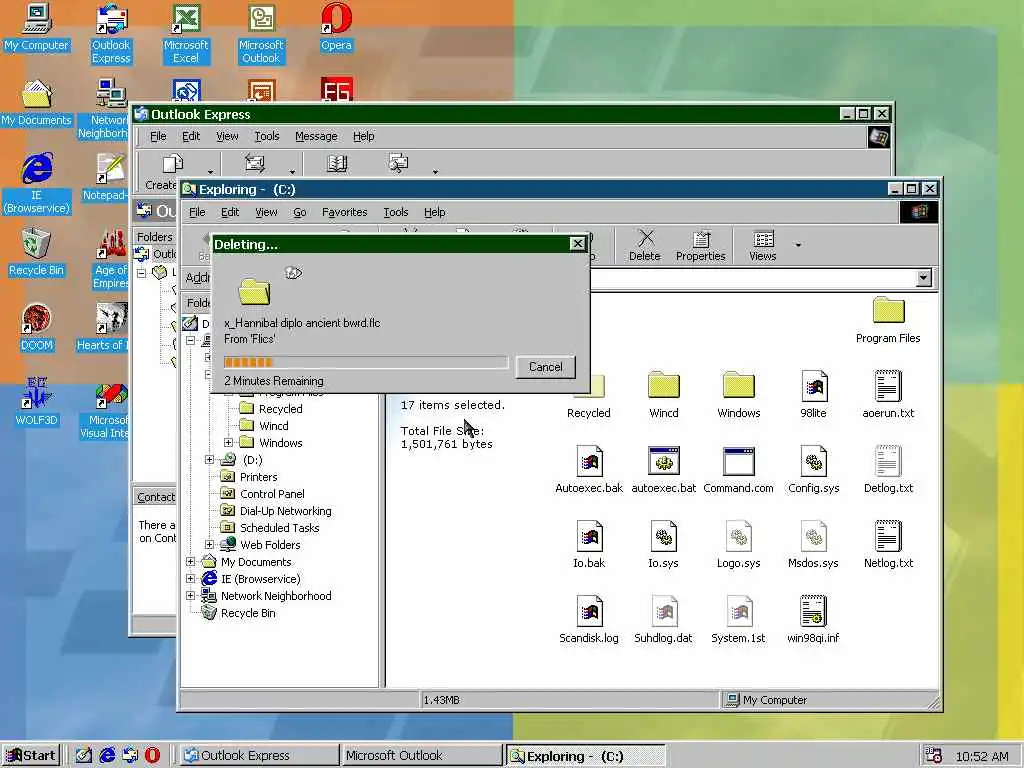Open Microsoft Excel desktop shortcut
This screenshot has width=1024, height=768.
(x=186, y=33)
